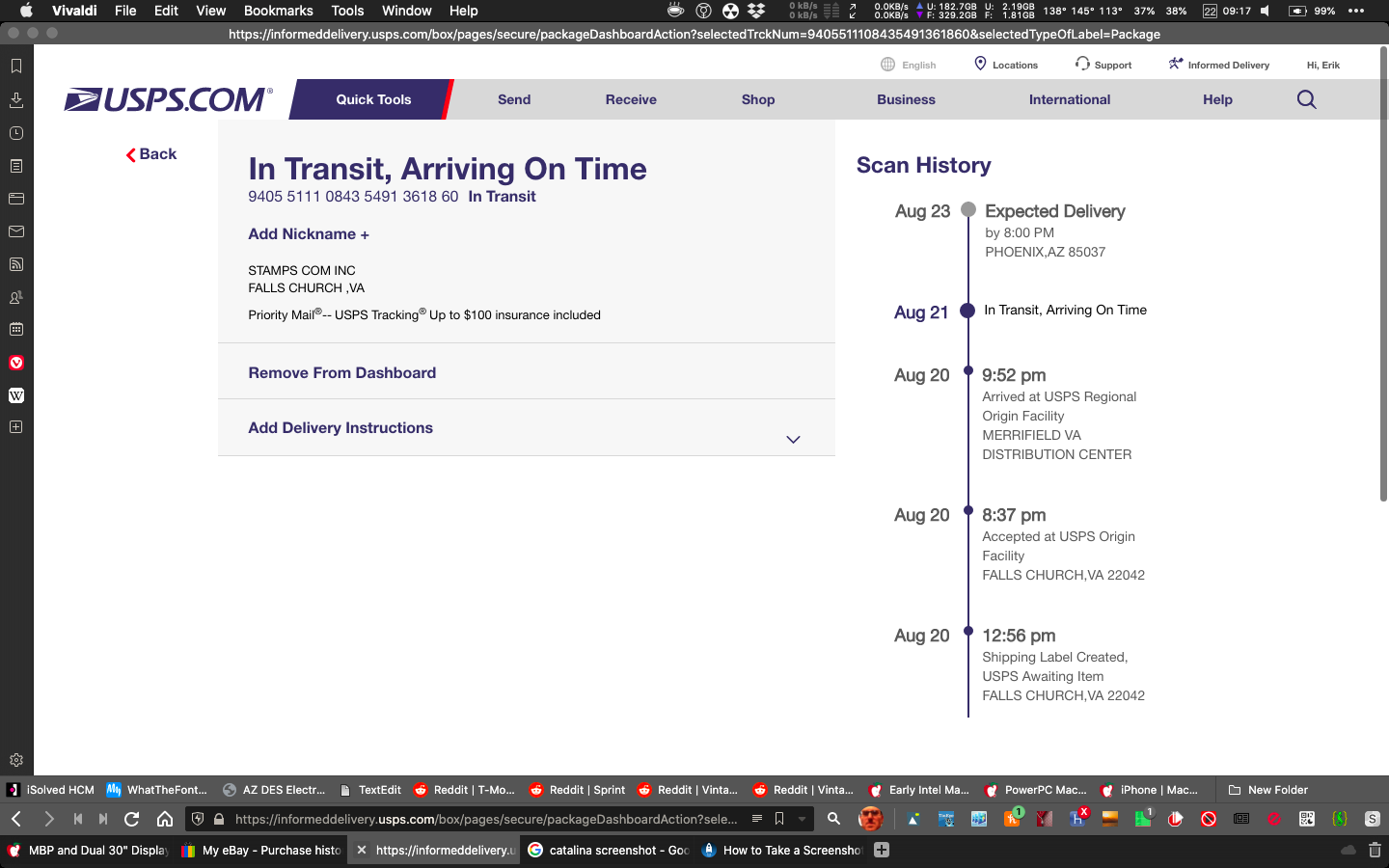
Task: Open the Feeds RSS panel
Action: [x=16, y=264]
